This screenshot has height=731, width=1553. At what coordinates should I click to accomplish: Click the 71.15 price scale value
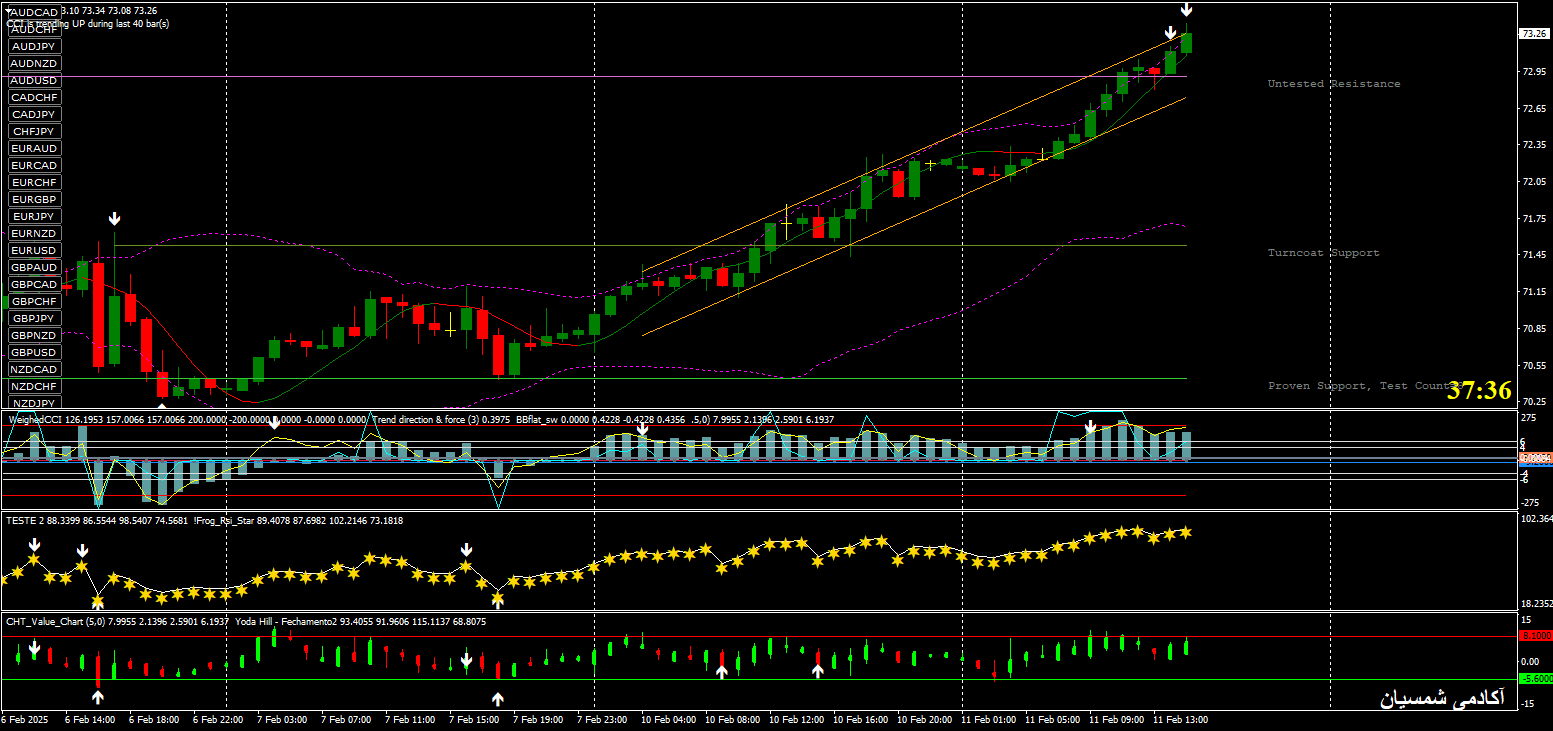point(1534,291)
